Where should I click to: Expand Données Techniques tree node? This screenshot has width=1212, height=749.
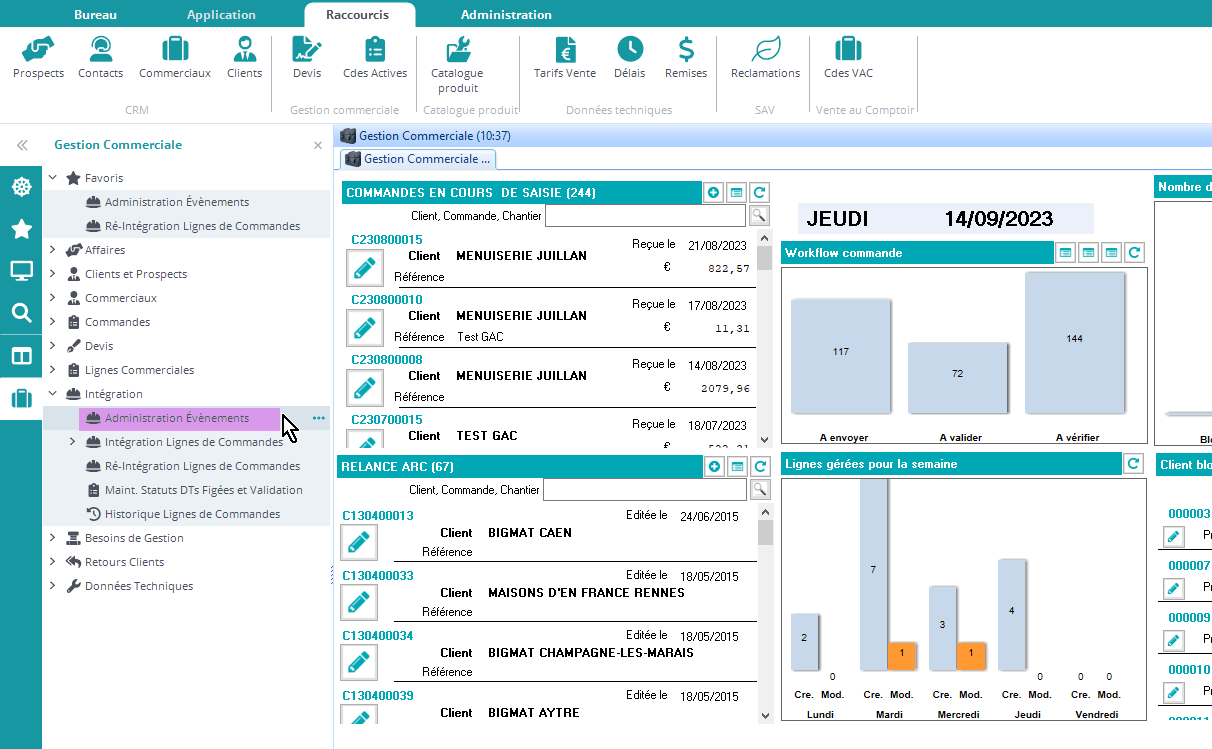[53, 586]
